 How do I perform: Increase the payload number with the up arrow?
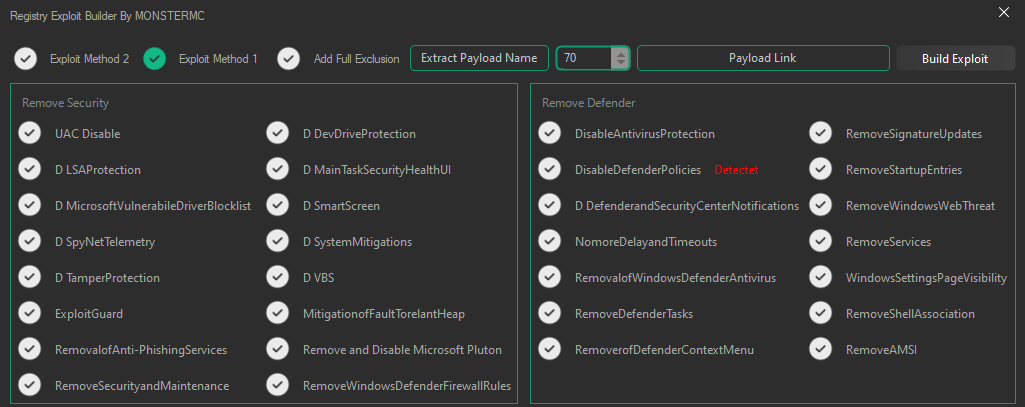coord(620,53)
